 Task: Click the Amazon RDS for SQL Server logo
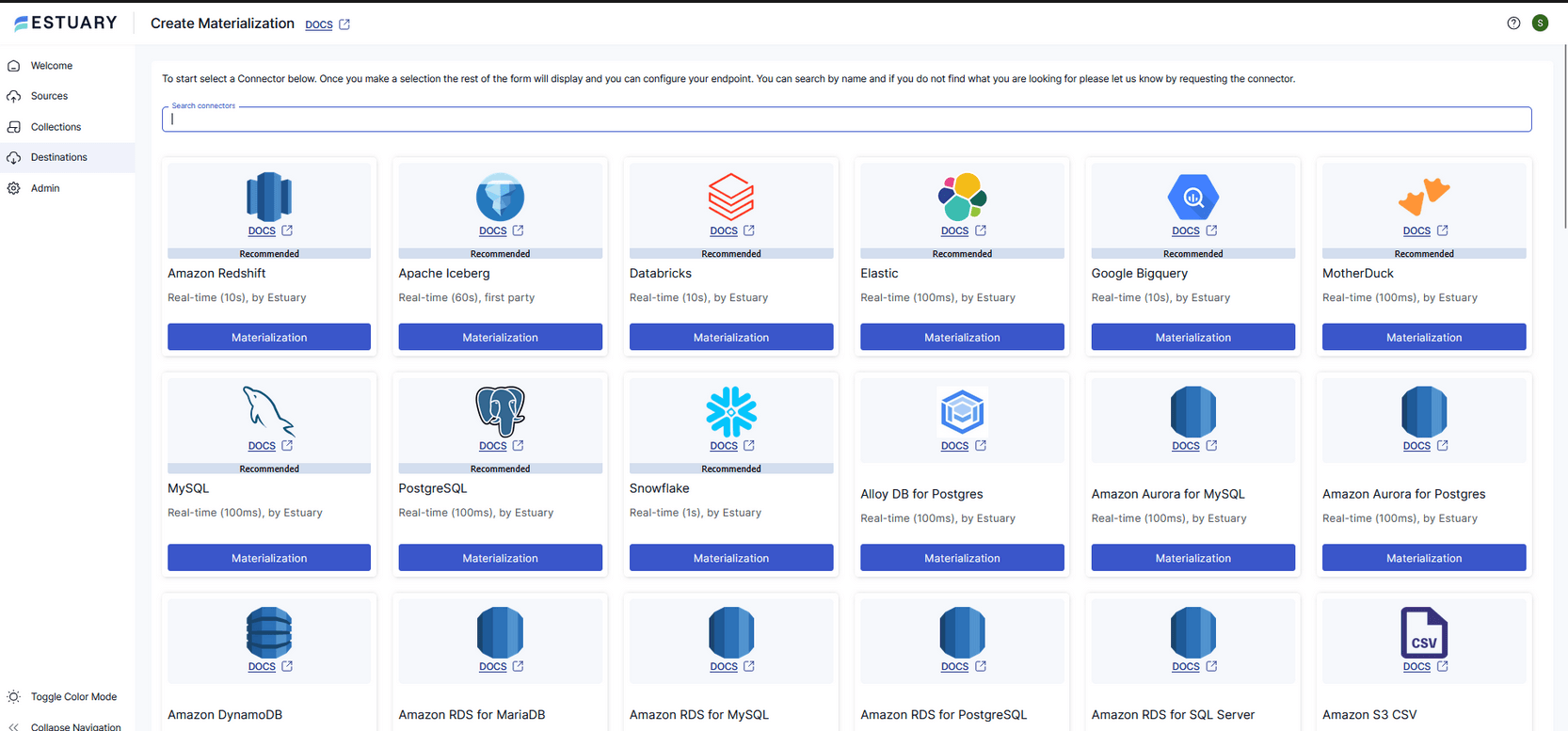(1193, 632)
